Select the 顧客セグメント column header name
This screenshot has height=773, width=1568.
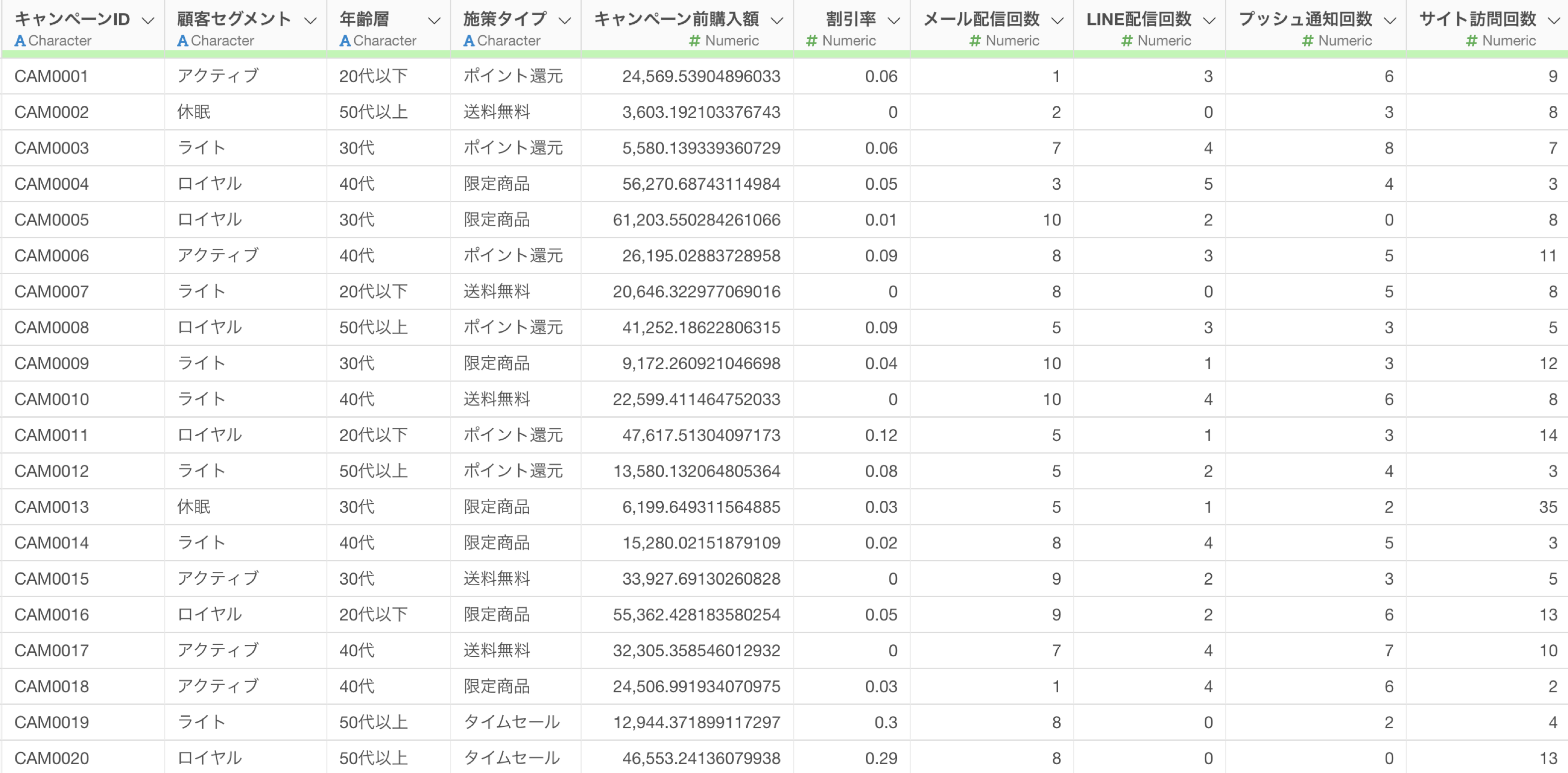(x=235, y=19)
